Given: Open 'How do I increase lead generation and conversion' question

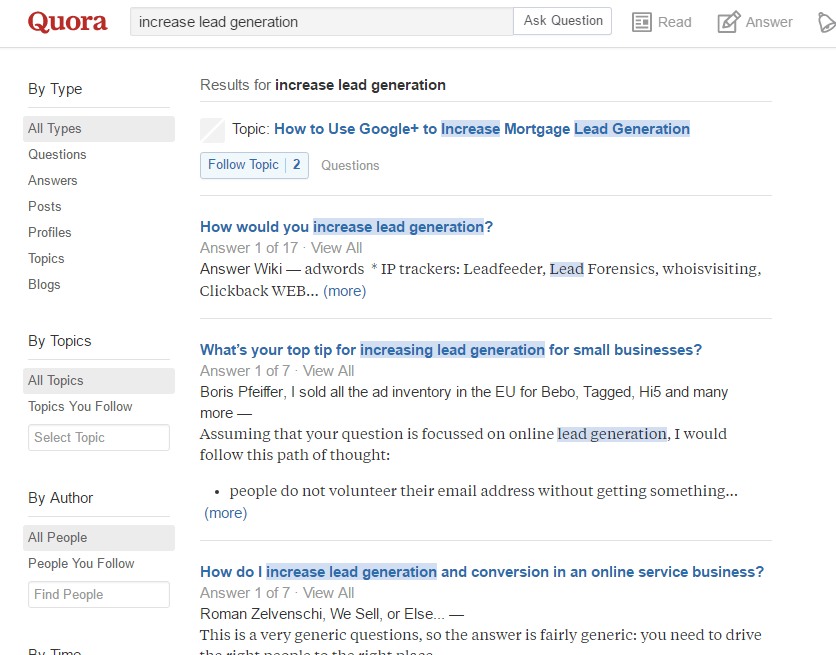Looking at the screenshot, I should [x=482, y=572].
